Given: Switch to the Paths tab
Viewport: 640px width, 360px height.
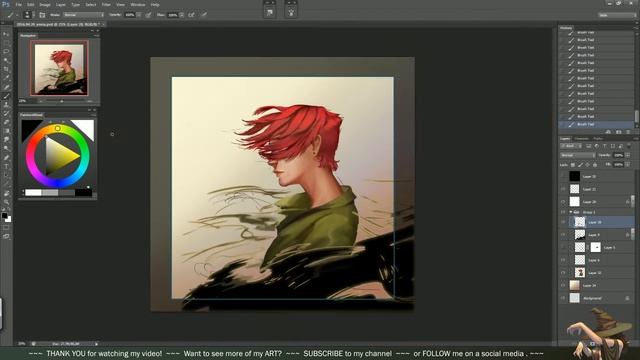Looking at the screenshot, I should (x=598, y=139).
